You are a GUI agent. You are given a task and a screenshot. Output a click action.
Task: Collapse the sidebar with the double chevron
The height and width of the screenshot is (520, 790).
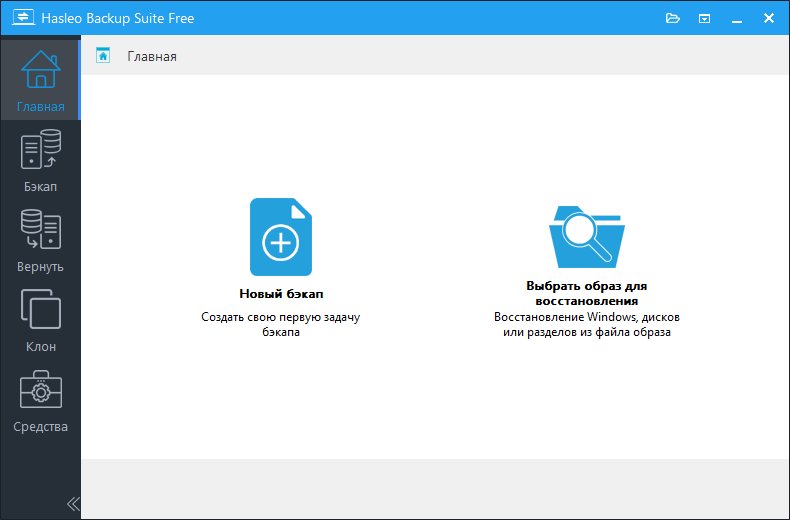[72, 504]
